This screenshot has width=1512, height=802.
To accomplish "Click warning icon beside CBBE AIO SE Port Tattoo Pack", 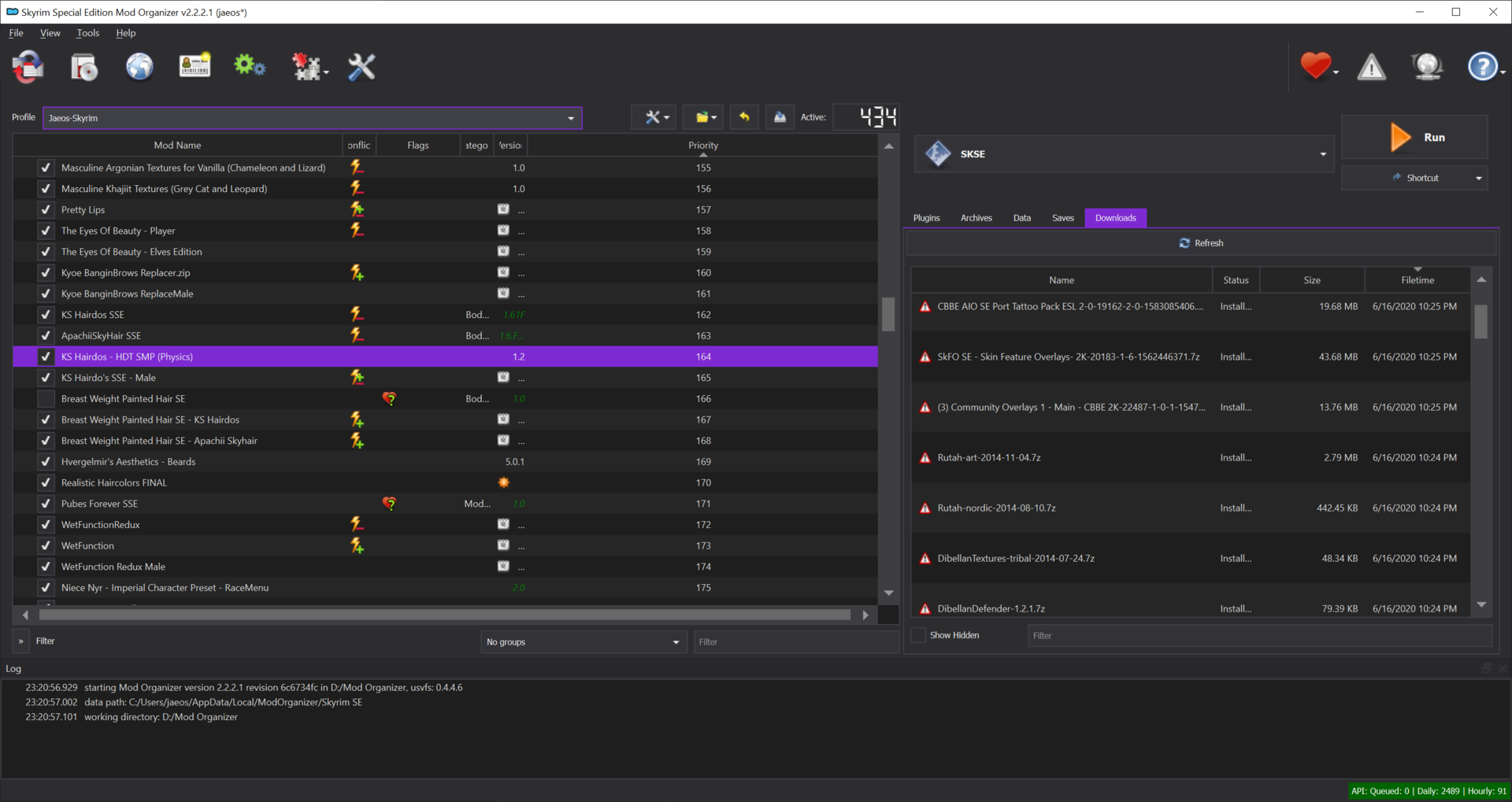I will coord(925,307).
